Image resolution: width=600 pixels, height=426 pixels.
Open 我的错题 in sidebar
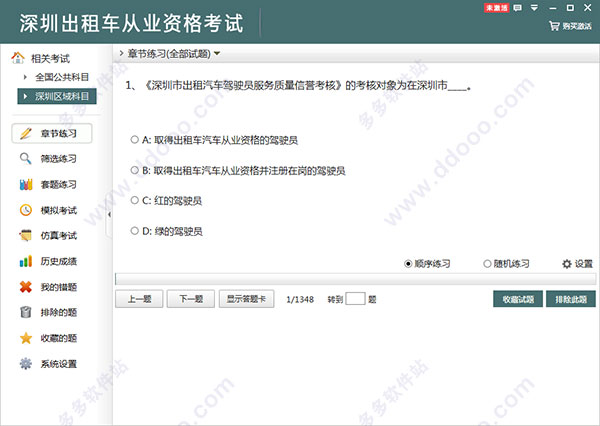click(59, 287)
